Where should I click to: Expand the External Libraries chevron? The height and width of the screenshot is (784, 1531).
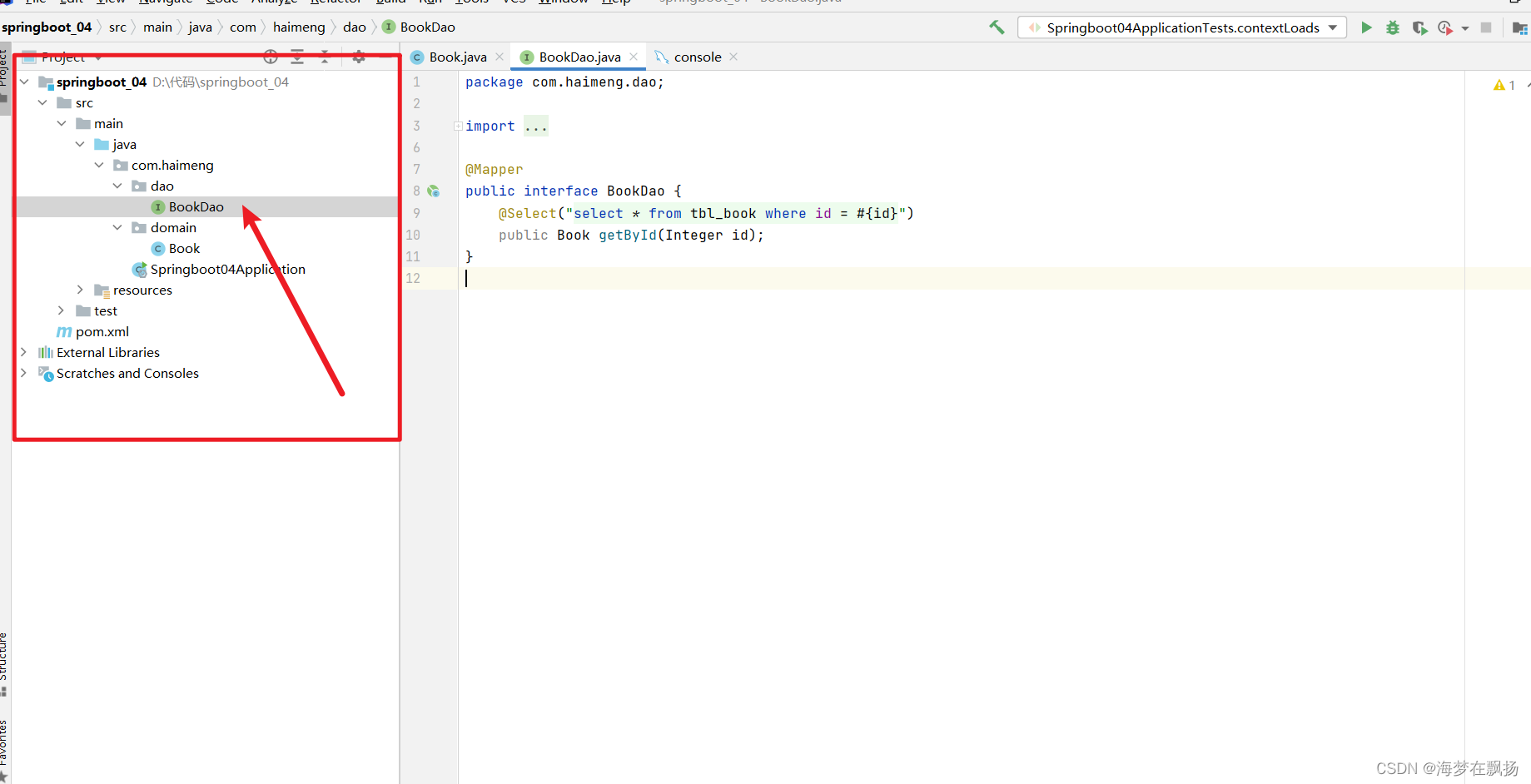pos(23,352)
